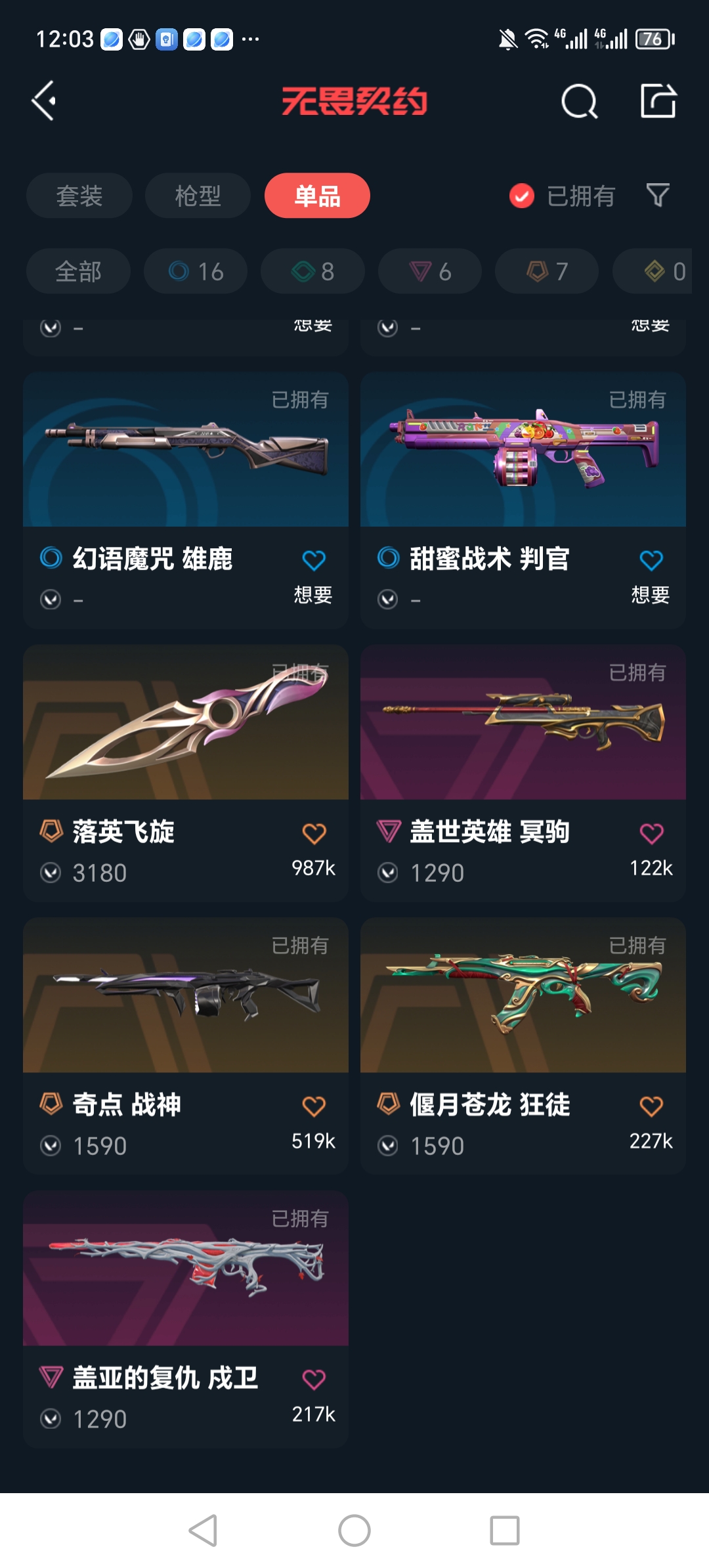Open the search magnifier icon
This screenshot has width=709, height=1568.
pos(579,102)
